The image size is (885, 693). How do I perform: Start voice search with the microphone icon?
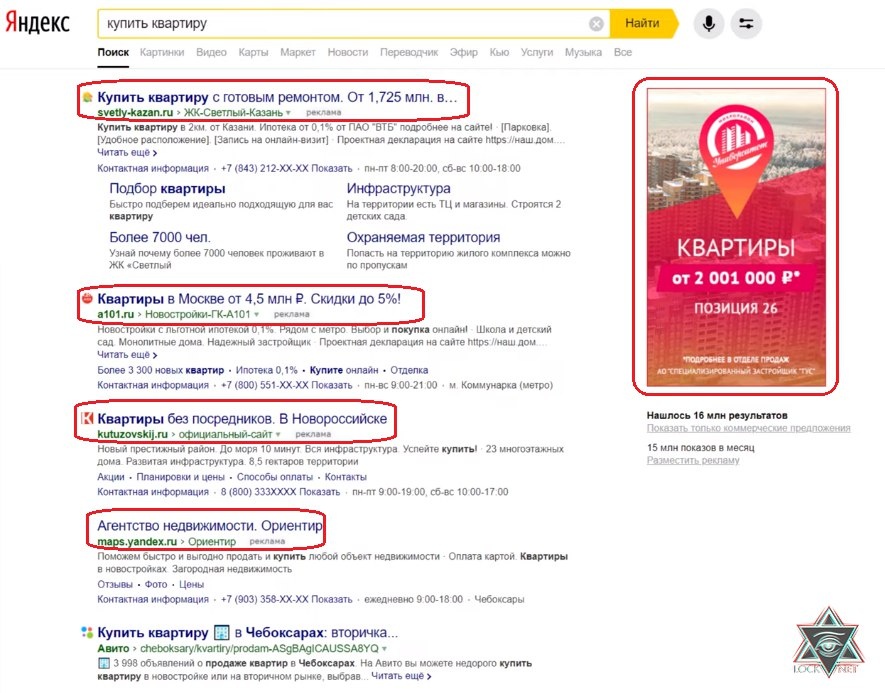[709, 24]
